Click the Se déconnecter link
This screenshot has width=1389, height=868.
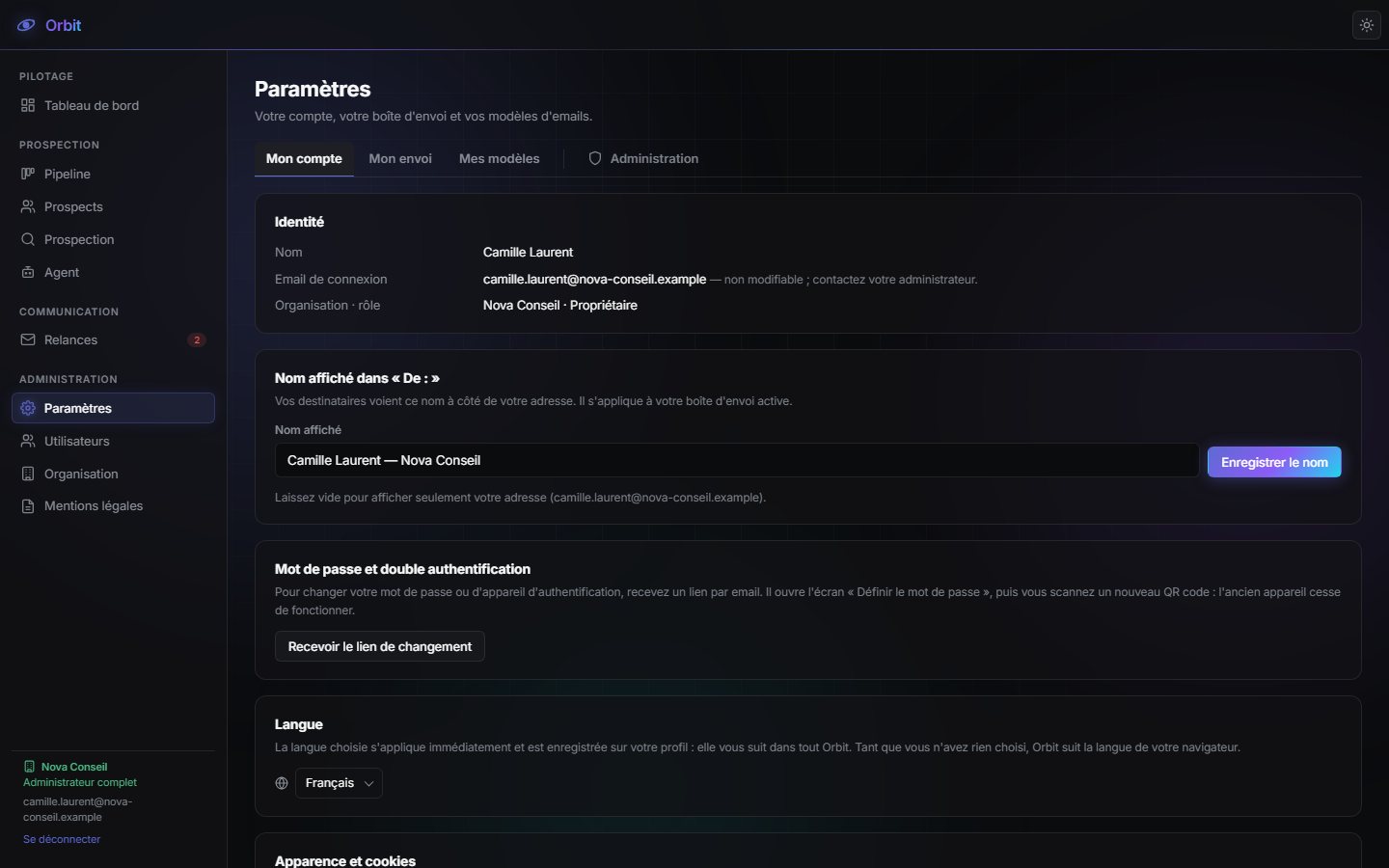tap(62, 839)
